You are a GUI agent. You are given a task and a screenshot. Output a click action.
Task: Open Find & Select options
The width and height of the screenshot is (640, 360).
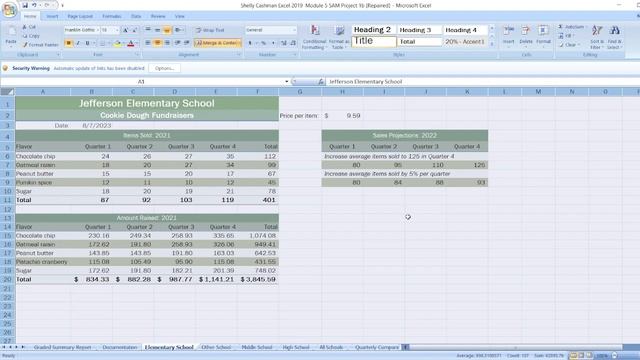pos(614,37)
